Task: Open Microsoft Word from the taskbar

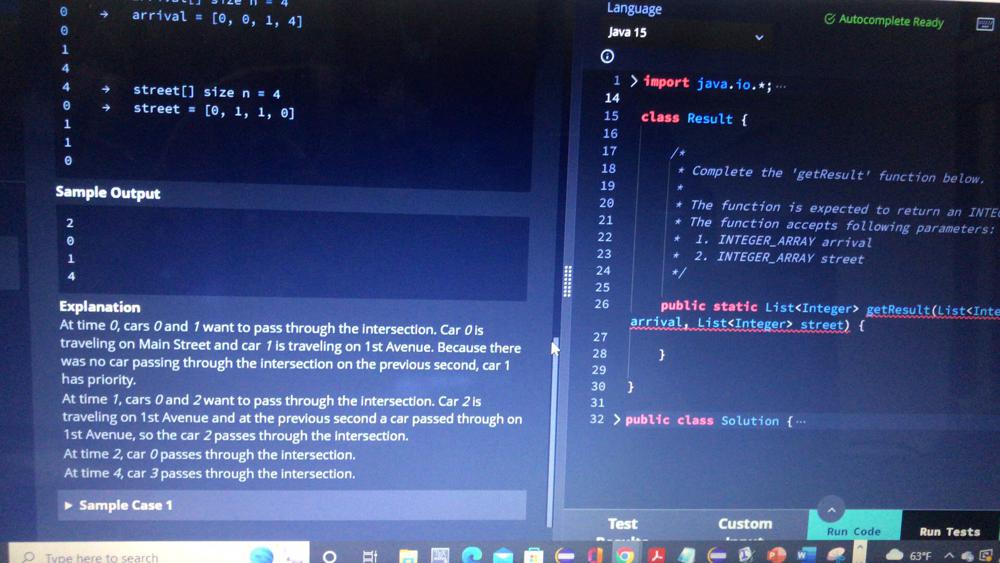Action: (x=805, y=555)
